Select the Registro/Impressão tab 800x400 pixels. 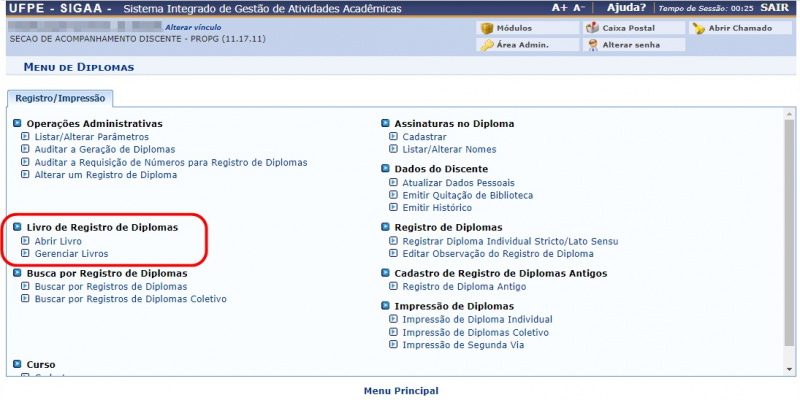point(60,98)
